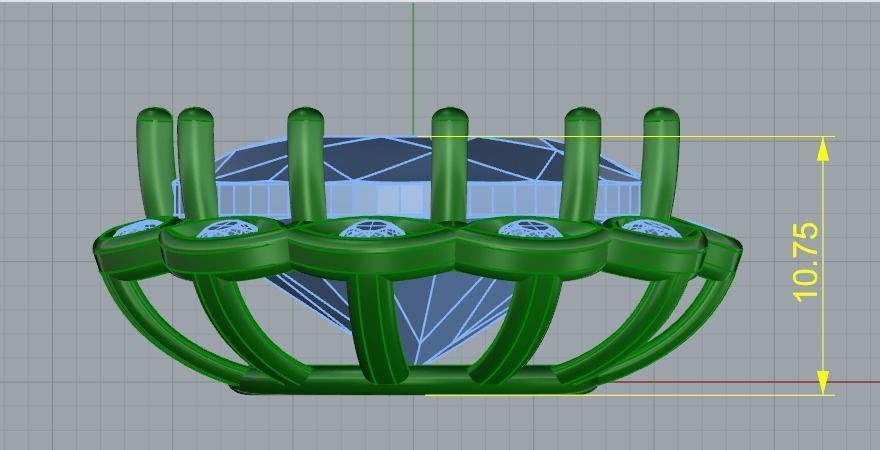The height and width of the screenshot is (450, 880).
Task: Click the upper arrowhead of the dimension line
Action: point(823,149)
